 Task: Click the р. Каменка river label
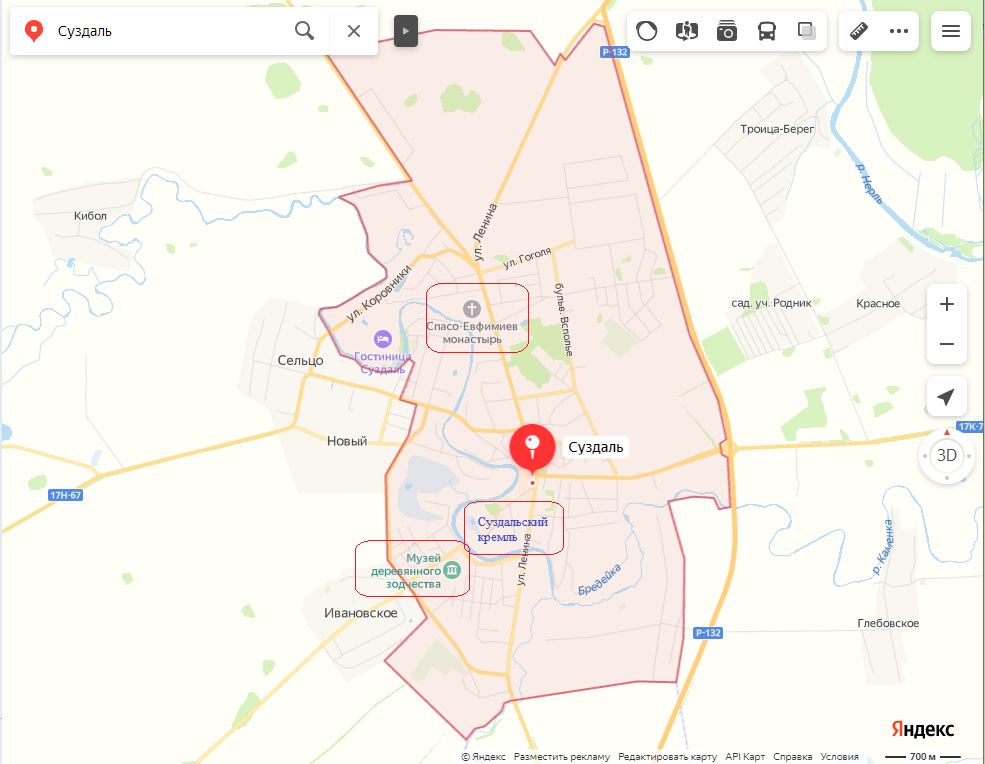883,547
